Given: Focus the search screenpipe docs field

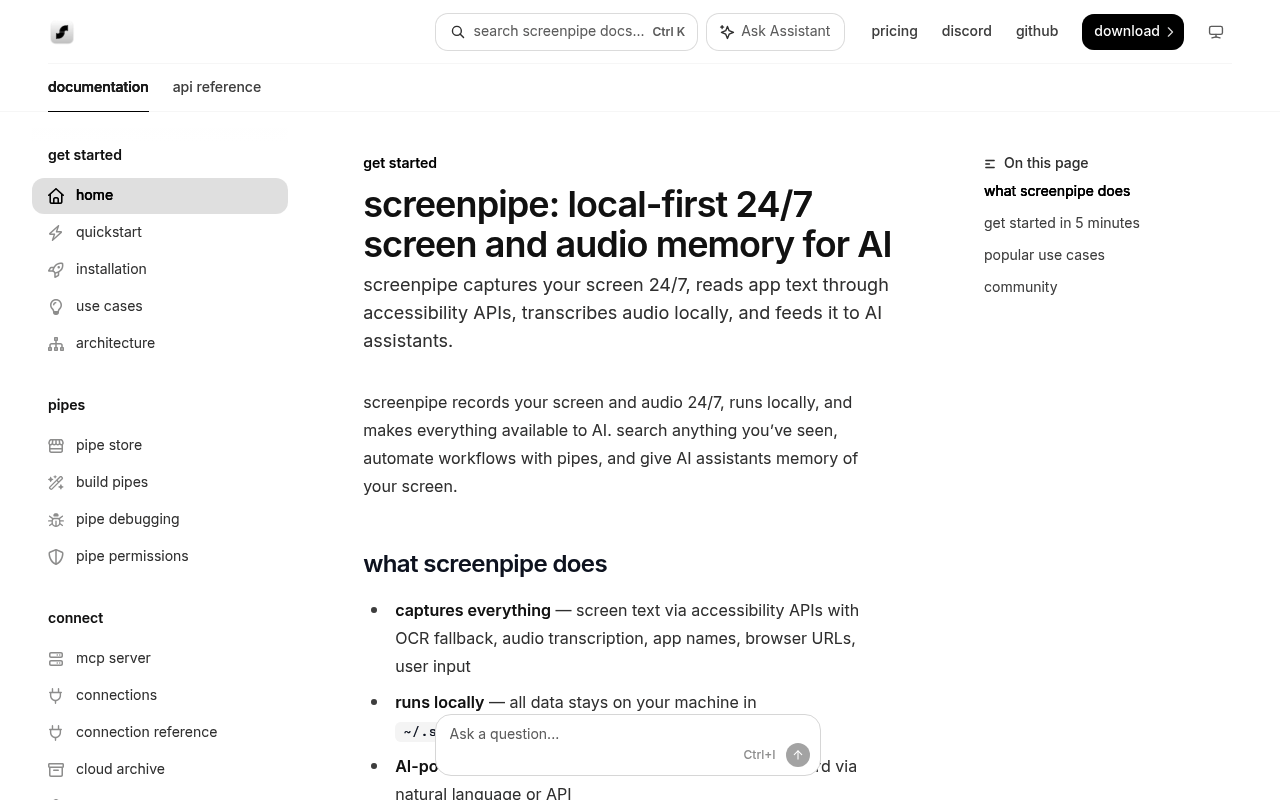Looking at the screenshot, I should click(x=566, y=32).
